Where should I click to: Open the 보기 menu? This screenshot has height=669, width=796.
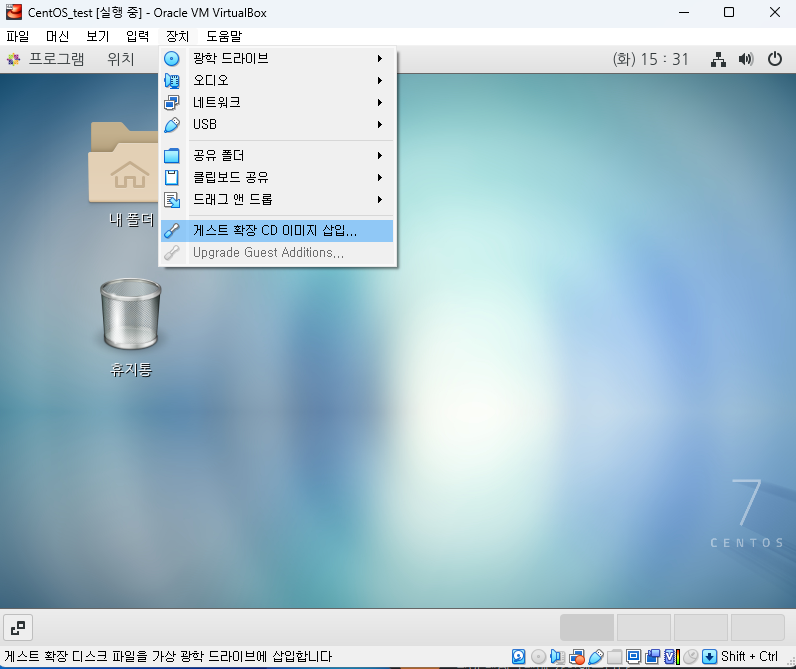tap(97, 36)
